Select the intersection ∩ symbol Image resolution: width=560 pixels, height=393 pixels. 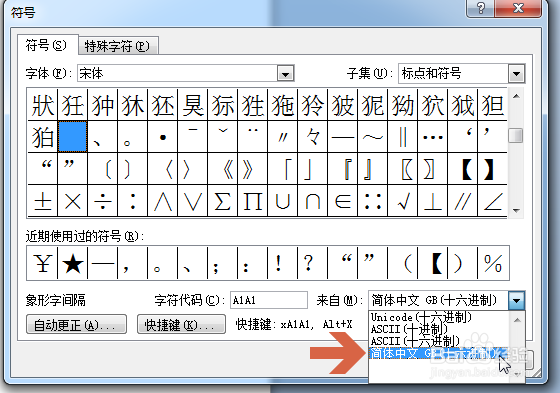pyautogui.click(x=312, y=201)
